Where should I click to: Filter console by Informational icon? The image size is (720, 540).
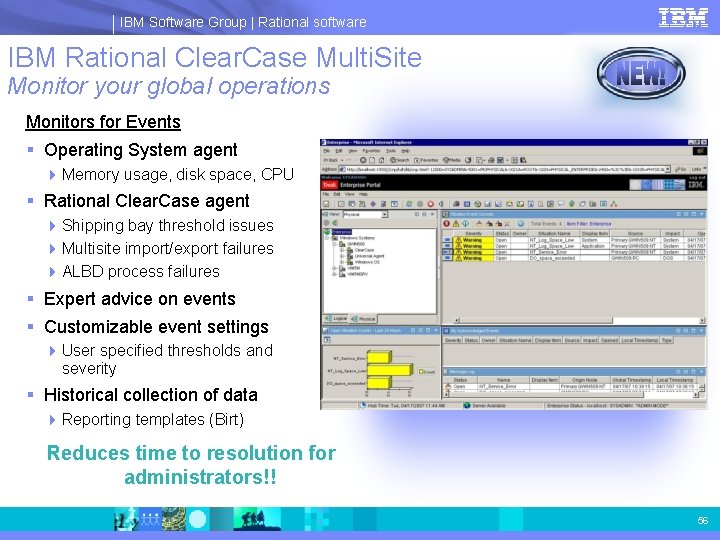coord(465,224)
